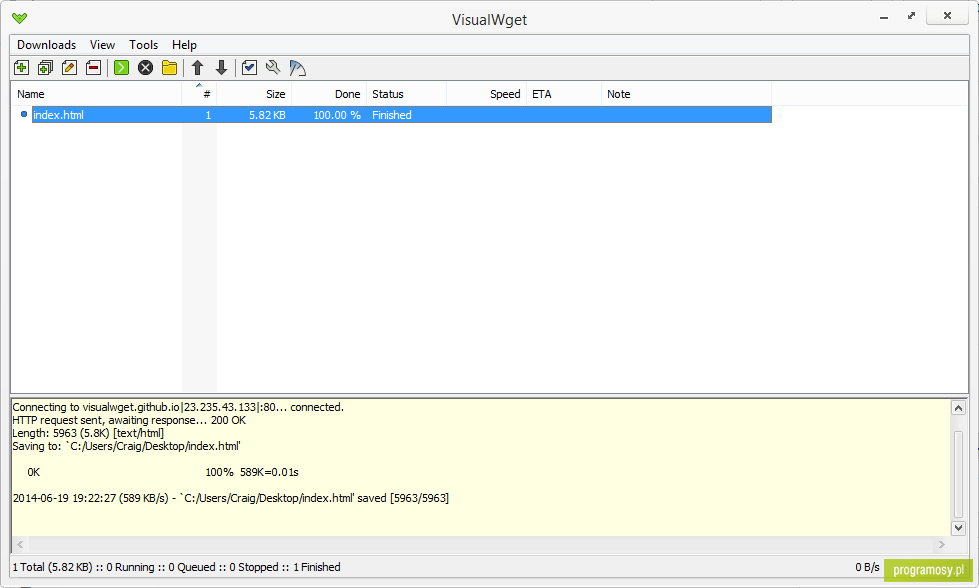Minimize the VisualWget window
Image resolution: width=979 pixels, height=588 pixels.
[x=883, y=17]
